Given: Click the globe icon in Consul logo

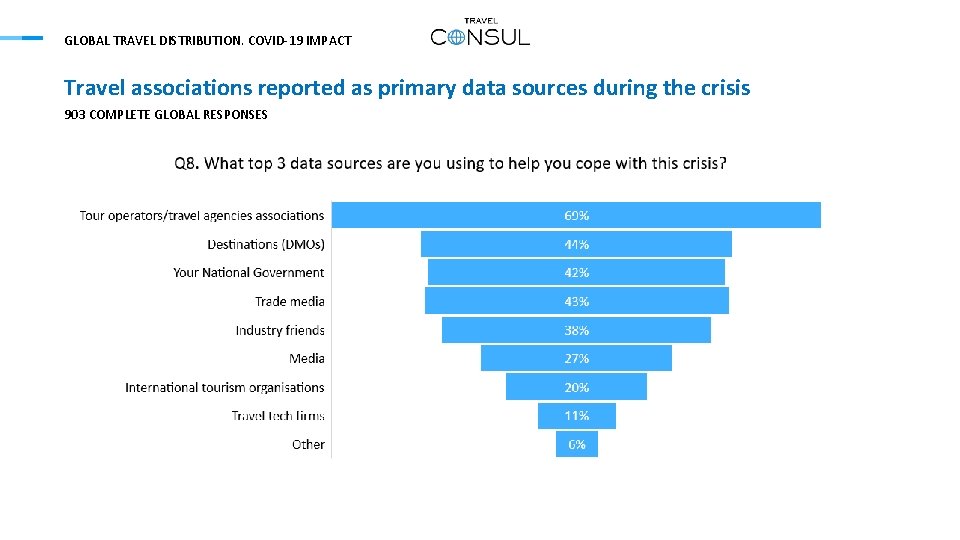Looking at the screenshot, I should pyautogui.click(x=456, y=38).
